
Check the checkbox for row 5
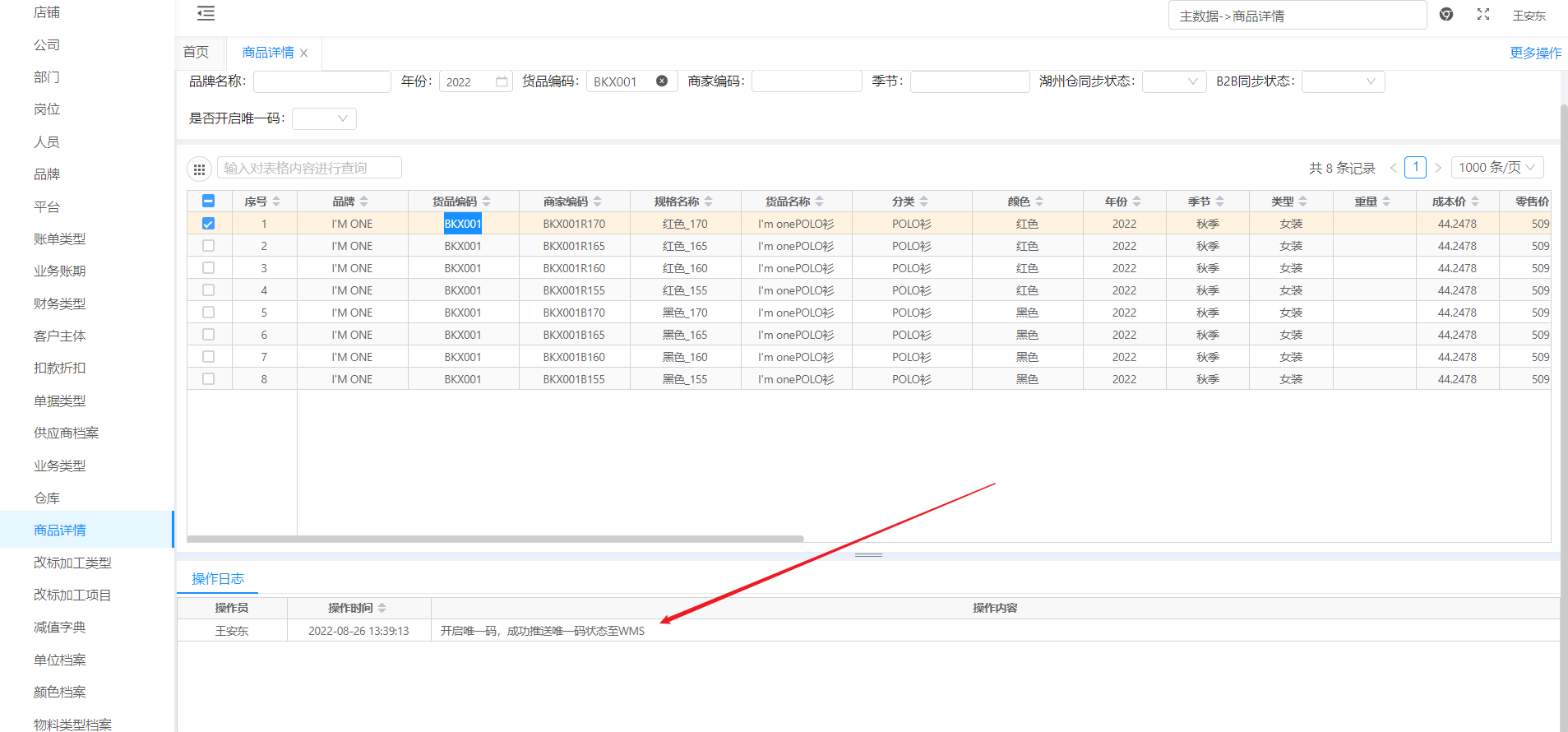pyautogui.click(x=208, y=313)
